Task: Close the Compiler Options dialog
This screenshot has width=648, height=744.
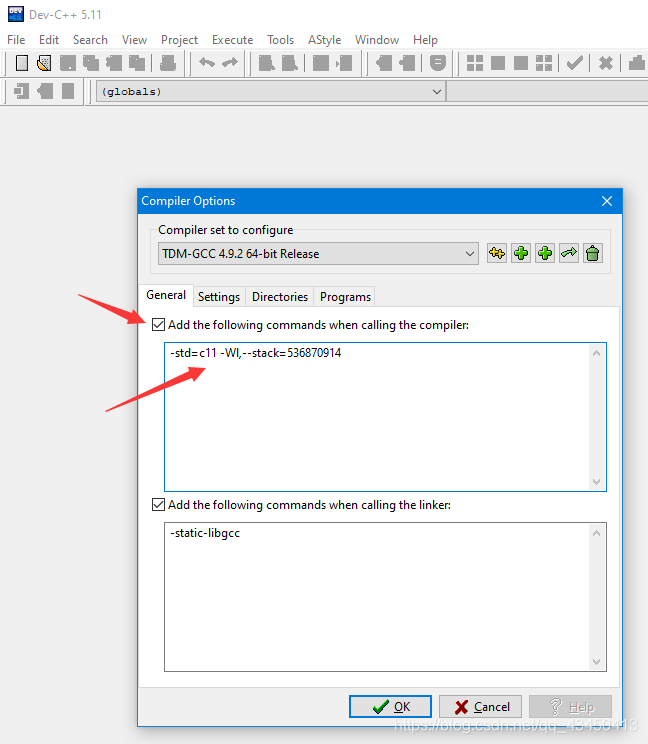Action: click(607, 201)
